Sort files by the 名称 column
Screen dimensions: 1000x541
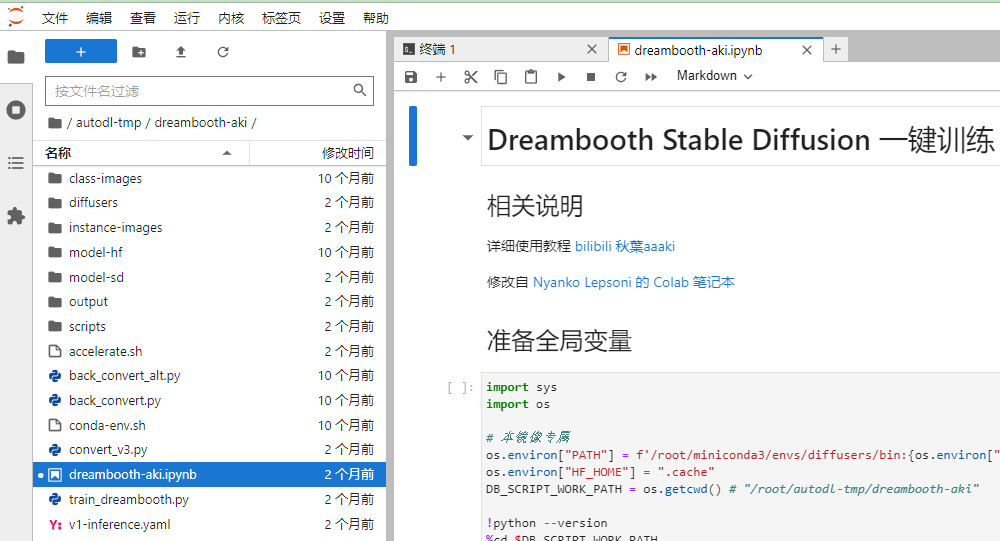(x=141, y=153)
